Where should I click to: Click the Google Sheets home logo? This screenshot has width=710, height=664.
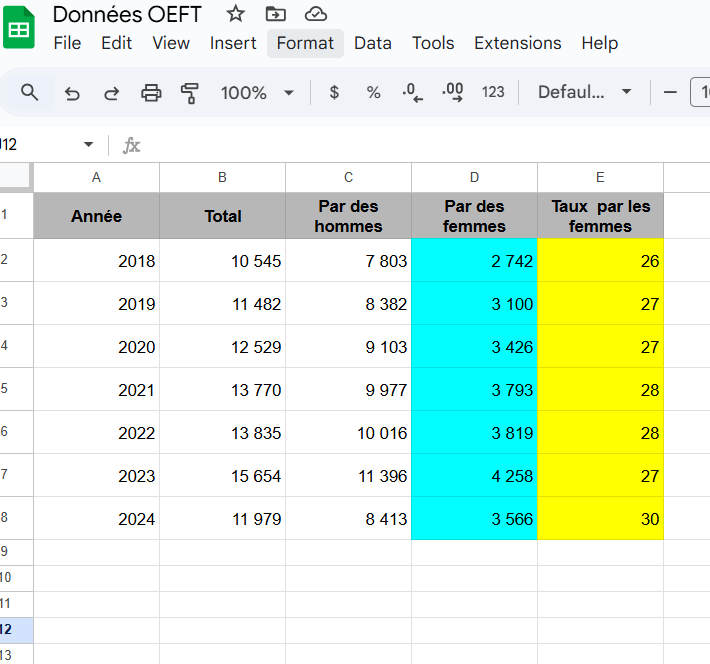pyautogui.click(x=18, y=28)
